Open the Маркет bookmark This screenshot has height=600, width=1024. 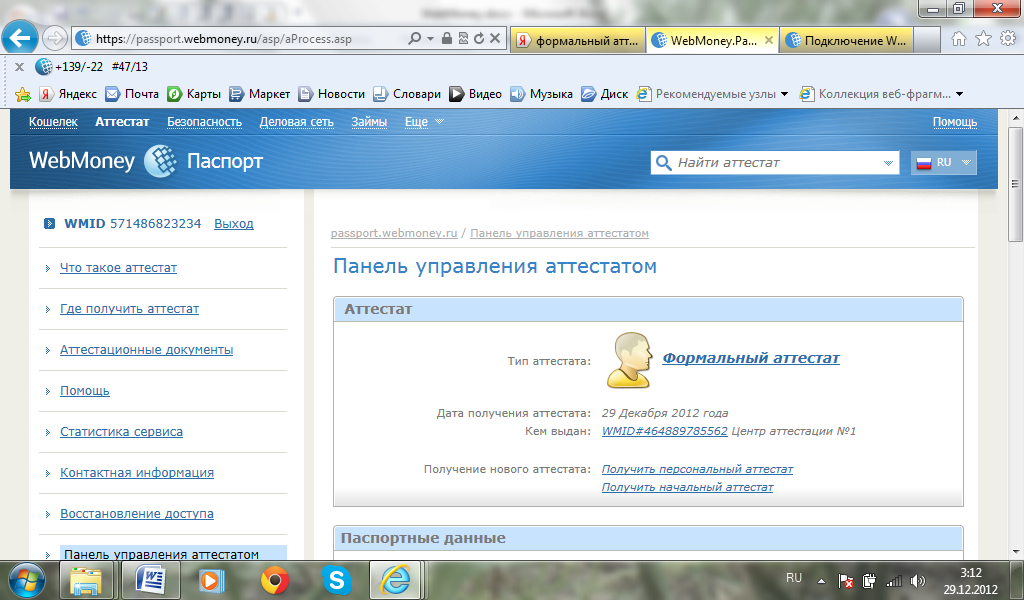click(x=259, y=94)
